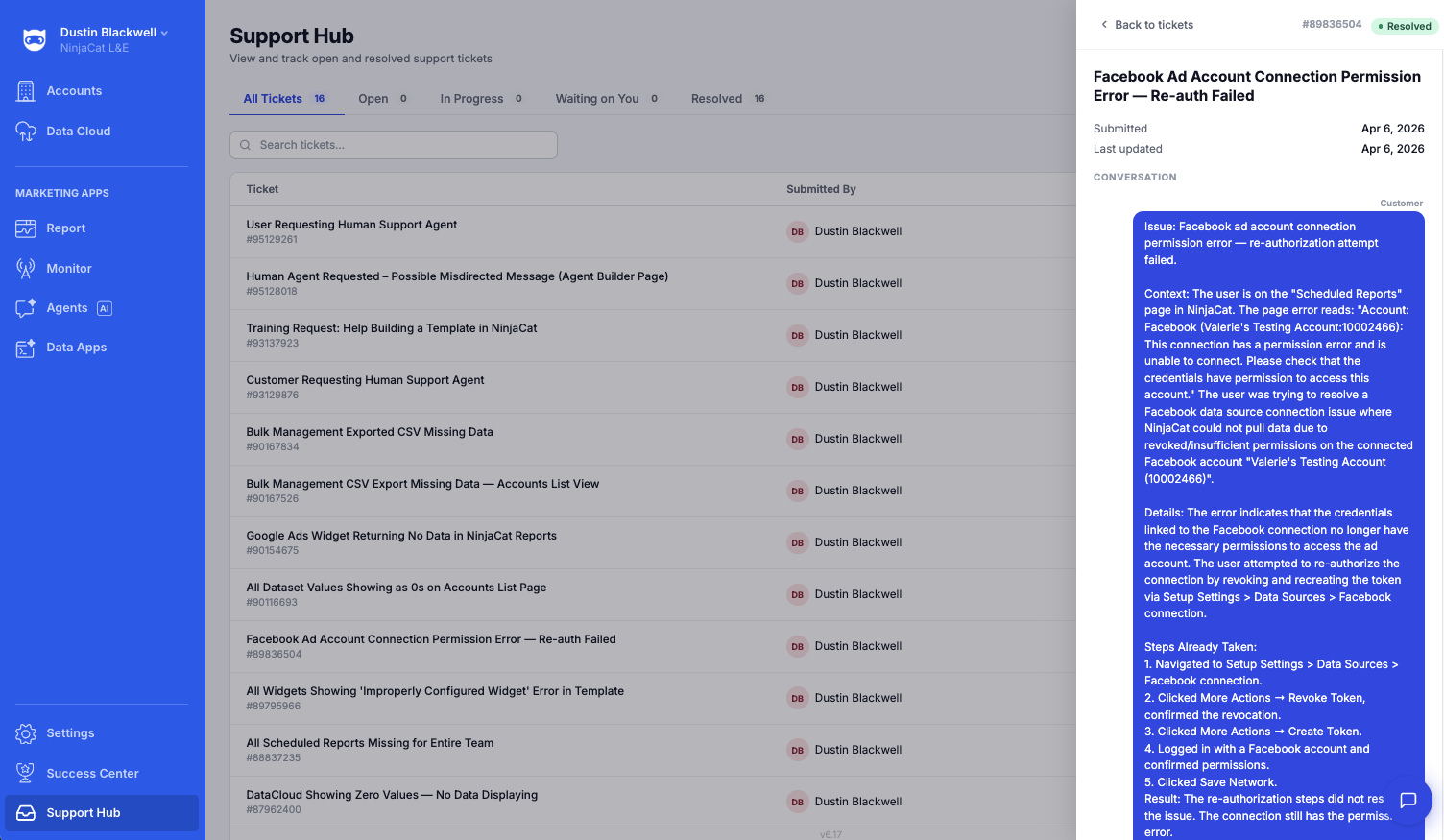Image resolution: width=1444 pixels, height=840 pixels.
Task: Open the Data Apps icon
Action: (26, 348)
